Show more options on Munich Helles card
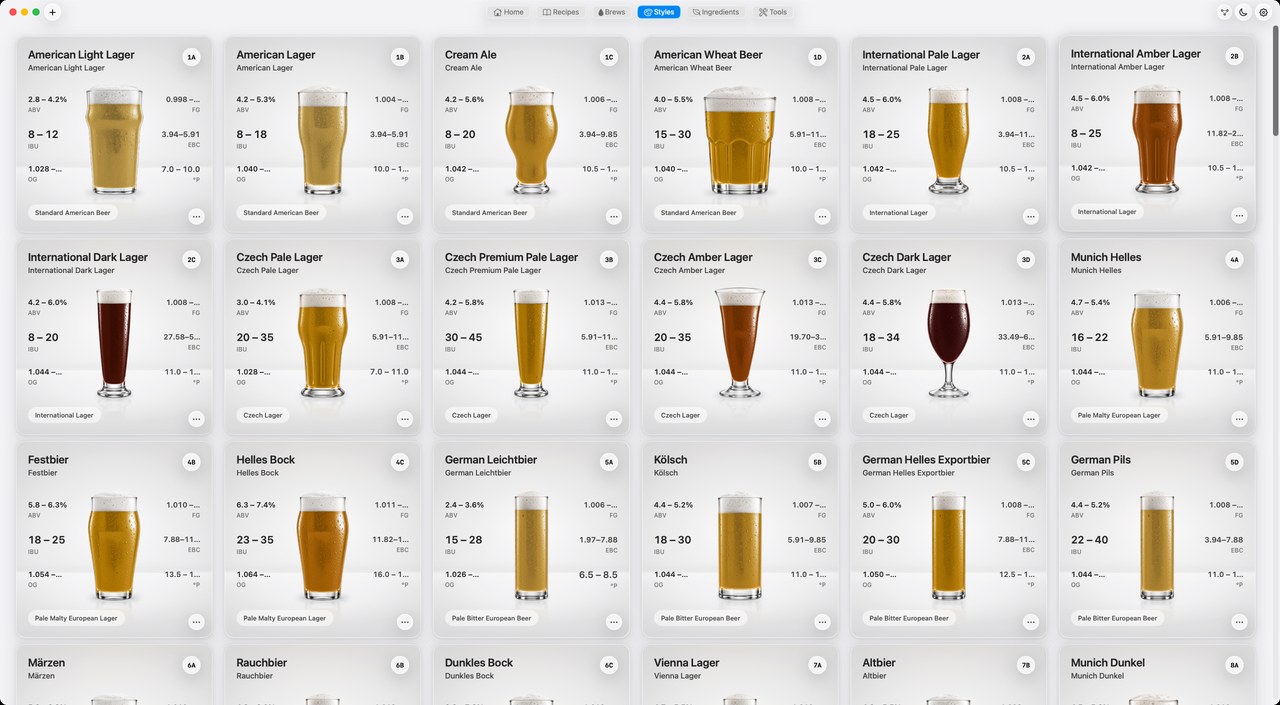 (x=1239, y=419)
